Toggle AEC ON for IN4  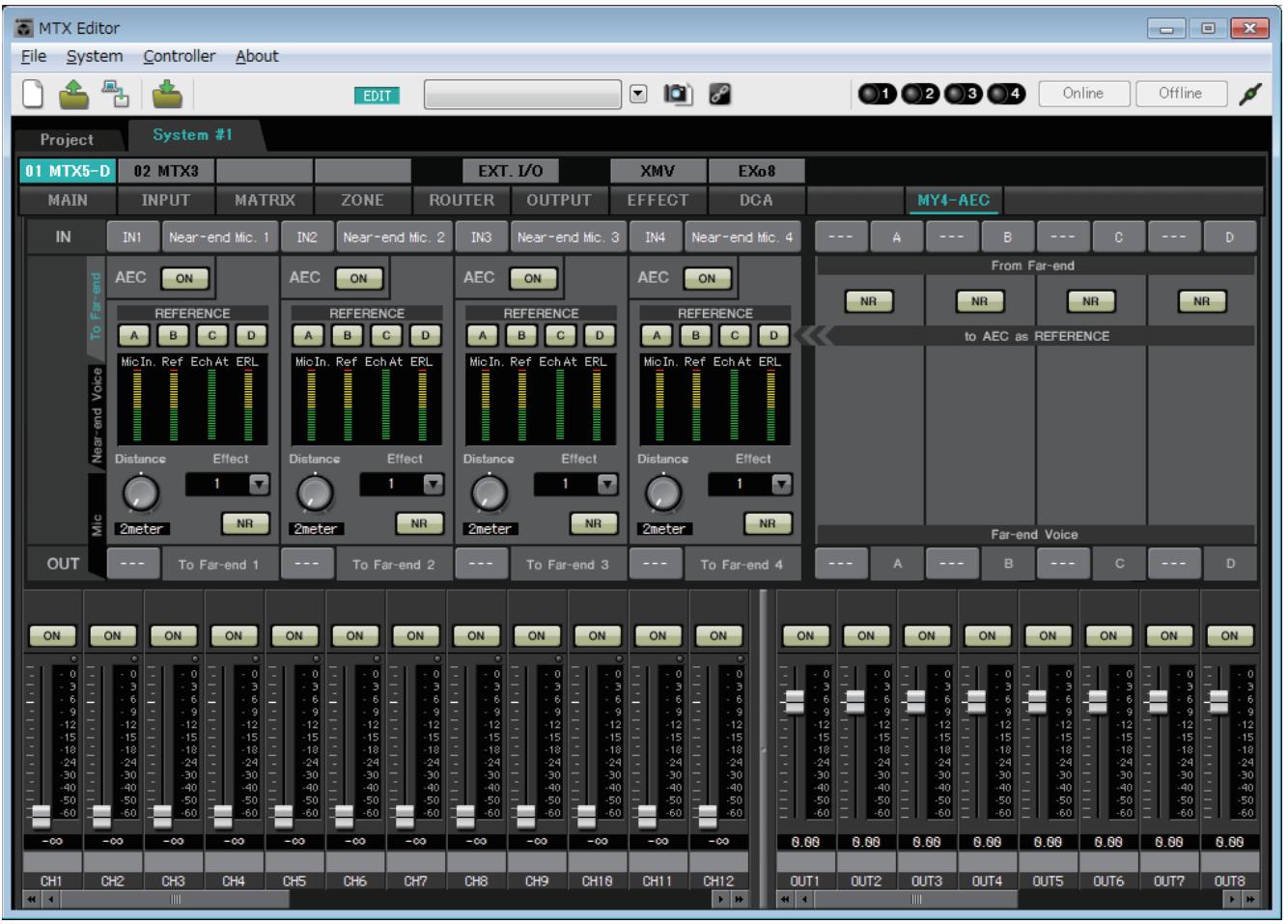point(707,278)
